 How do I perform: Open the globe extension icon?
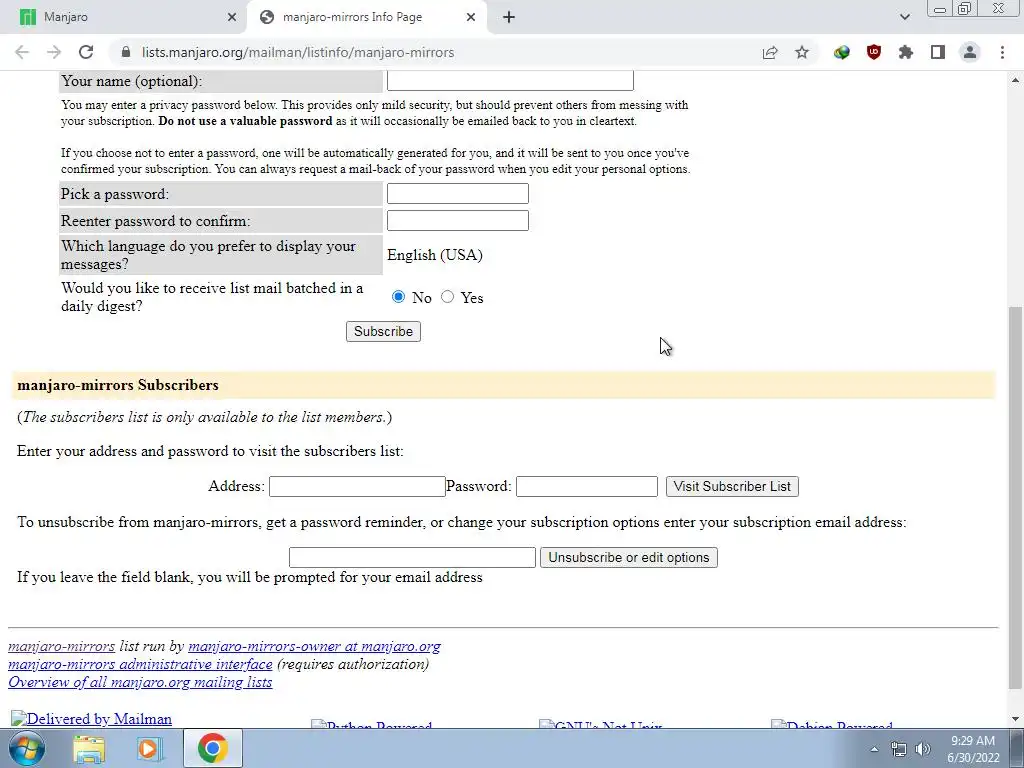click(841, 52)
